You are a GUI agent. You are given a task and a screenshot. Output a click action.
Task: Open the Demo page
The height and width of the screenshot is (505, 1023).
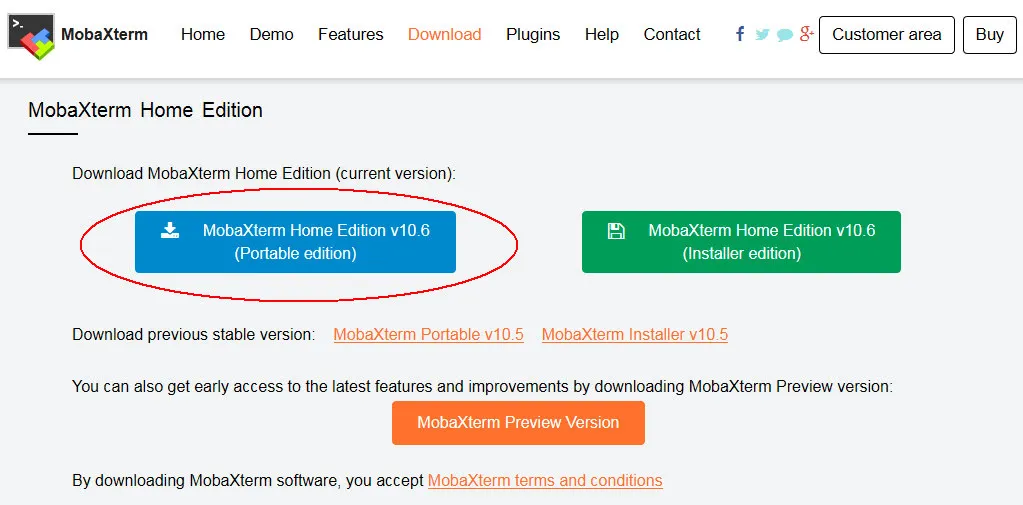[271, 35]
